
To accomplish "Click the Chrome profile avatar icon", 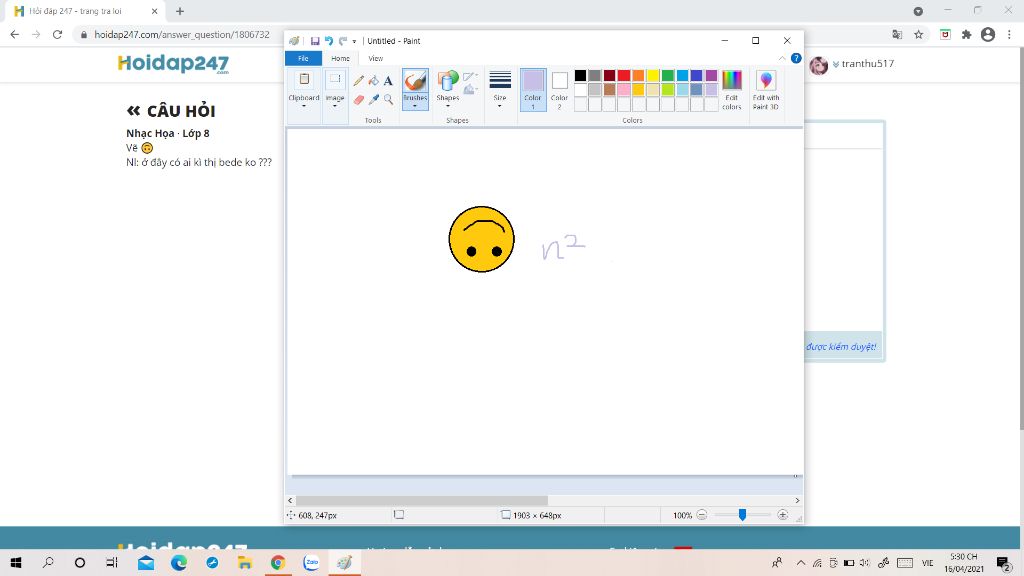I will point(988,35).
